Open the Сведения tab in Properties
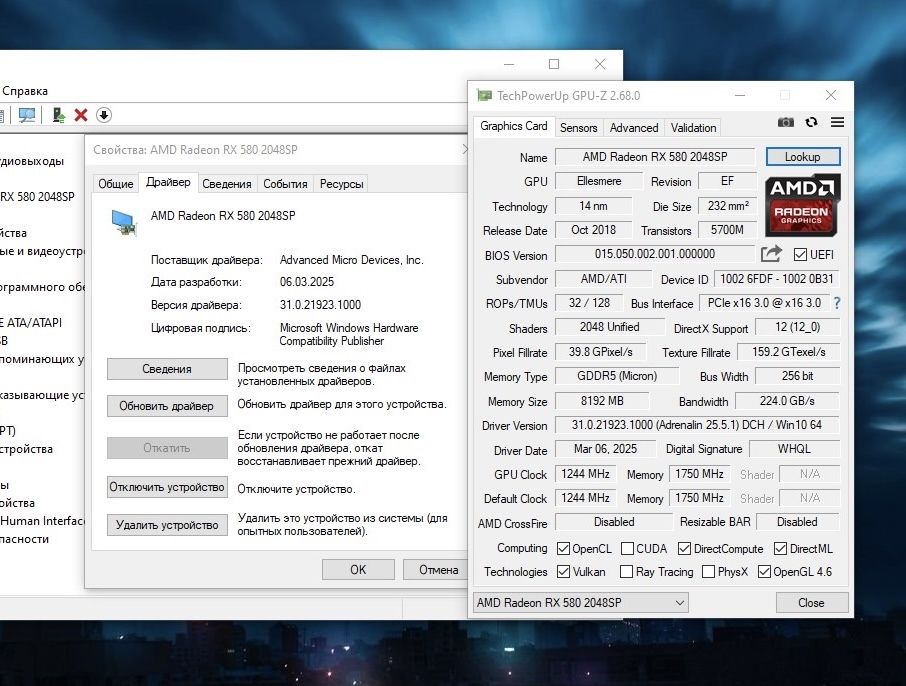Viewport: 906px width, 686px height. point(226,184)
